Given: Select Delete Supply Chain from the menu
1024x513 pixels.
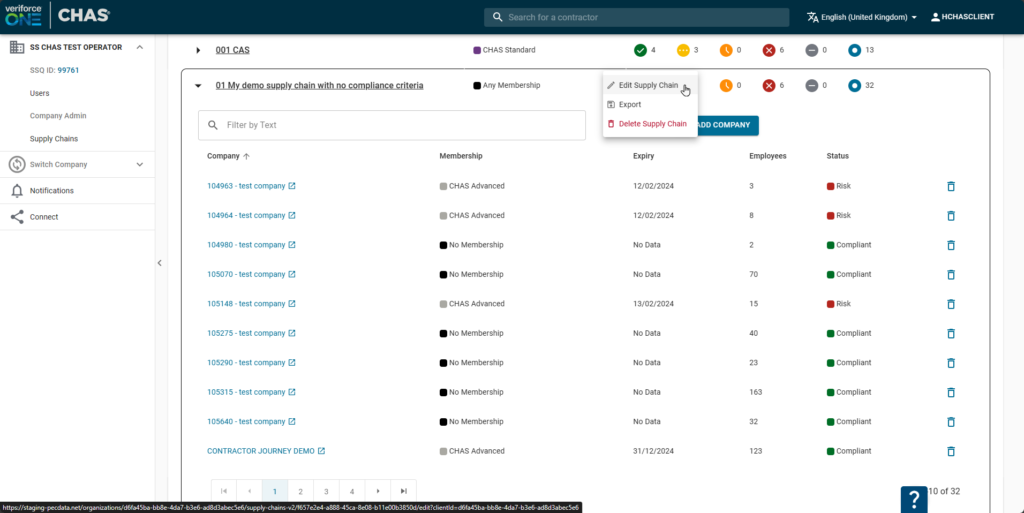Looking at the screenshot, I should click(650, 124).
